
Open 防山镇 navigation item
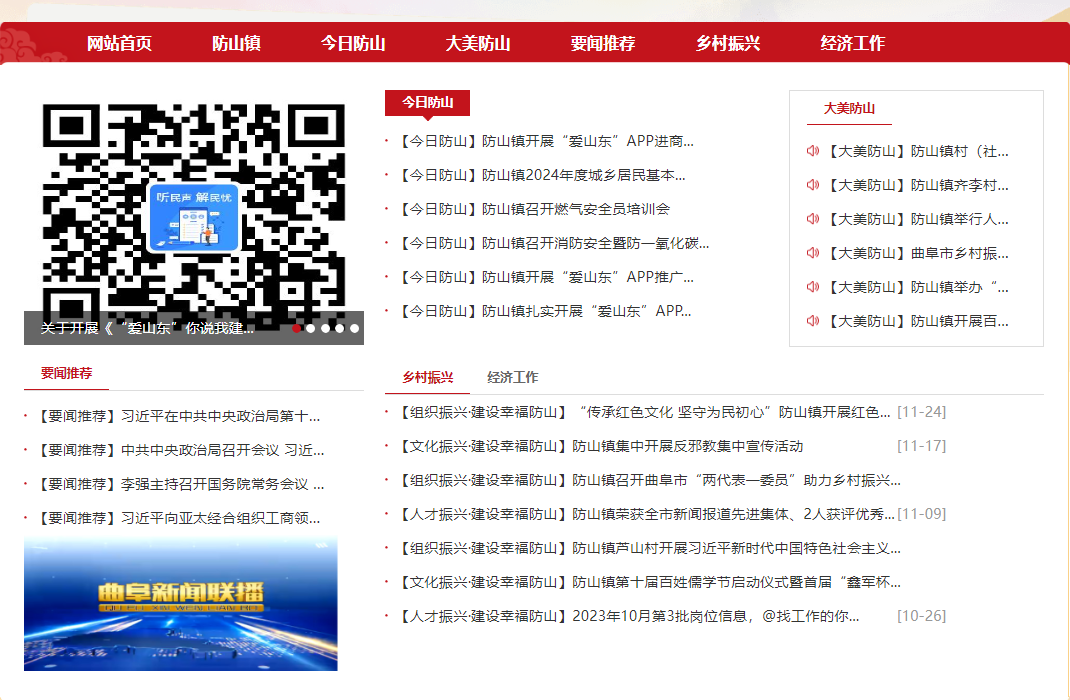(236, 43)
